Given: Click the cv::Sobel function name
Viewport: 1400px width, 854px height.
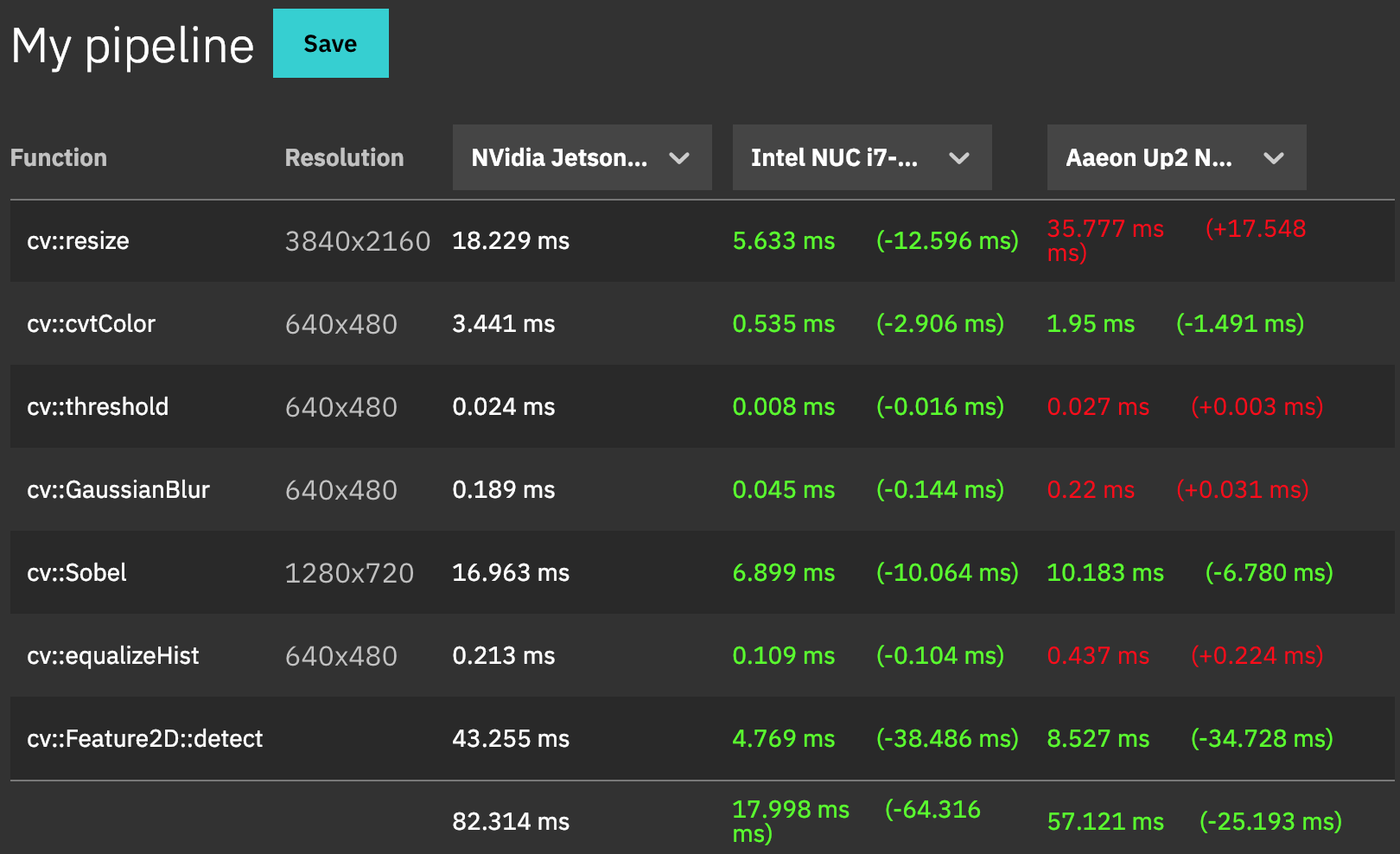Looking at the screenshot, I should click(77, 572).
